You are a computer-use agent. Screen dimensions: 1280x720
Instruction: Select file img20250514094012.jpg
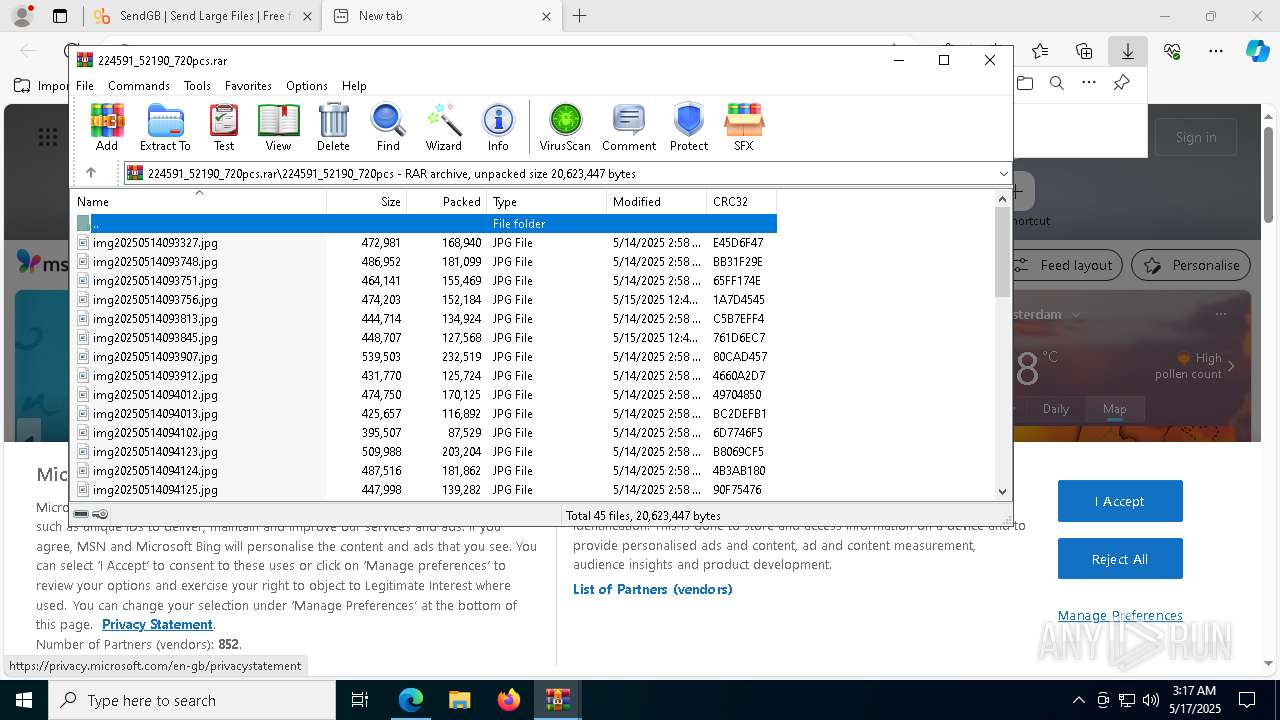(x=425, y=395)
